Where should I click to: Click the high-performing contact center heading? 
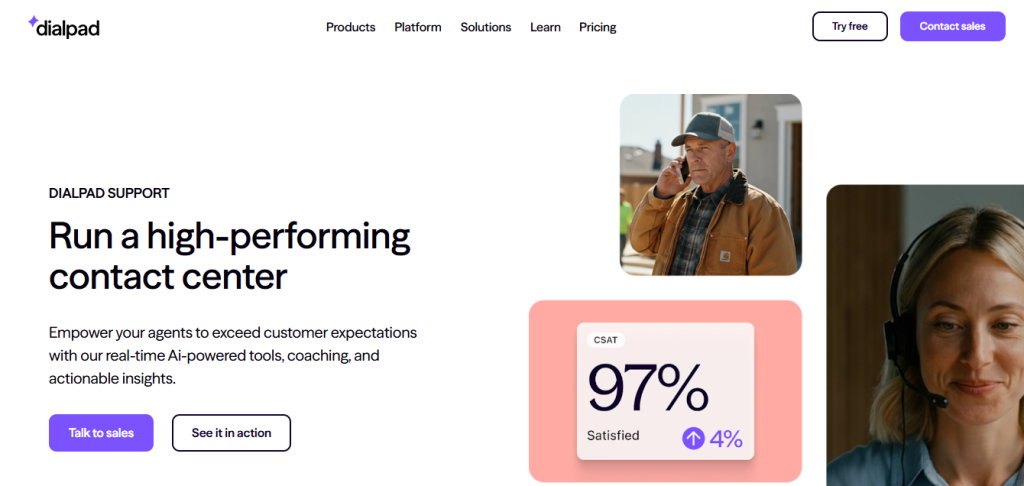coord(230,255)
